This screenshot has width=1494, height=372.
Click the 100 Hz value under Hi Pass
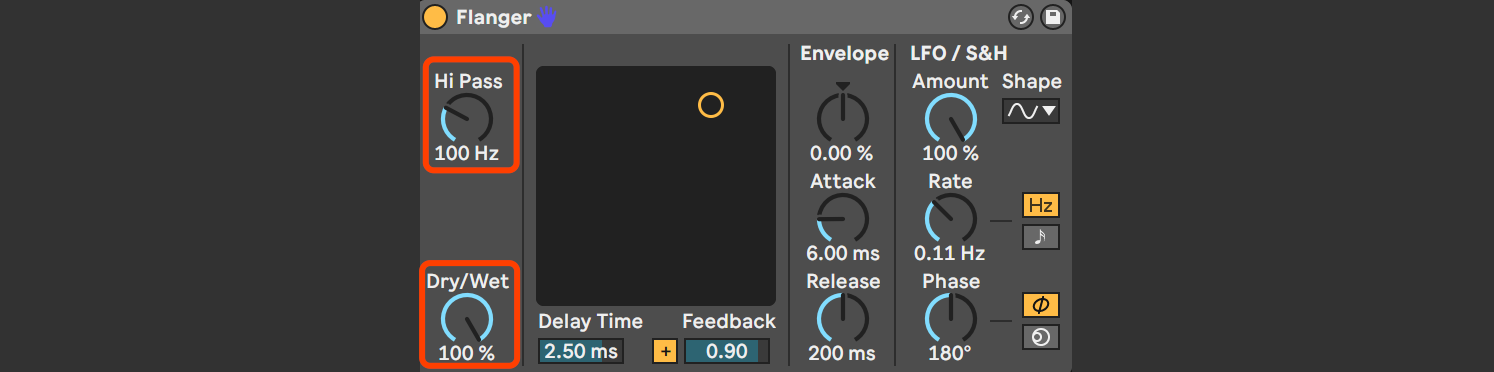pos(466,154)
